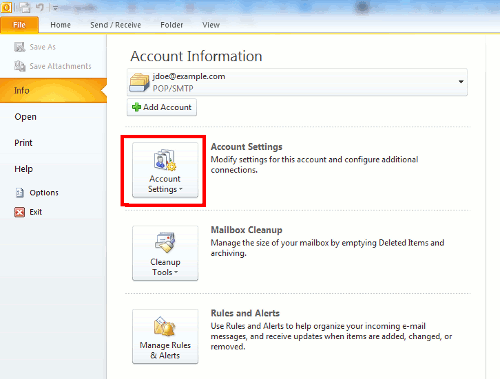Click the Account Settings section heading

246,147
